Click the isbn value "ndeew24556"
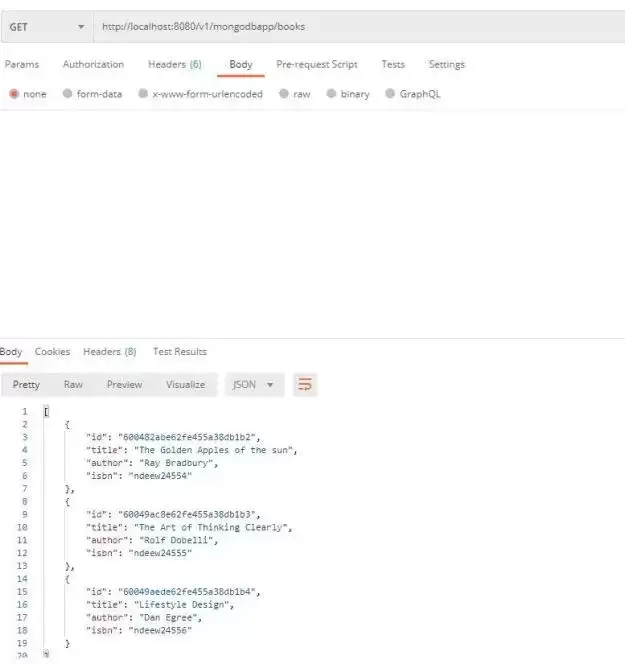 (x=160, y=630)
